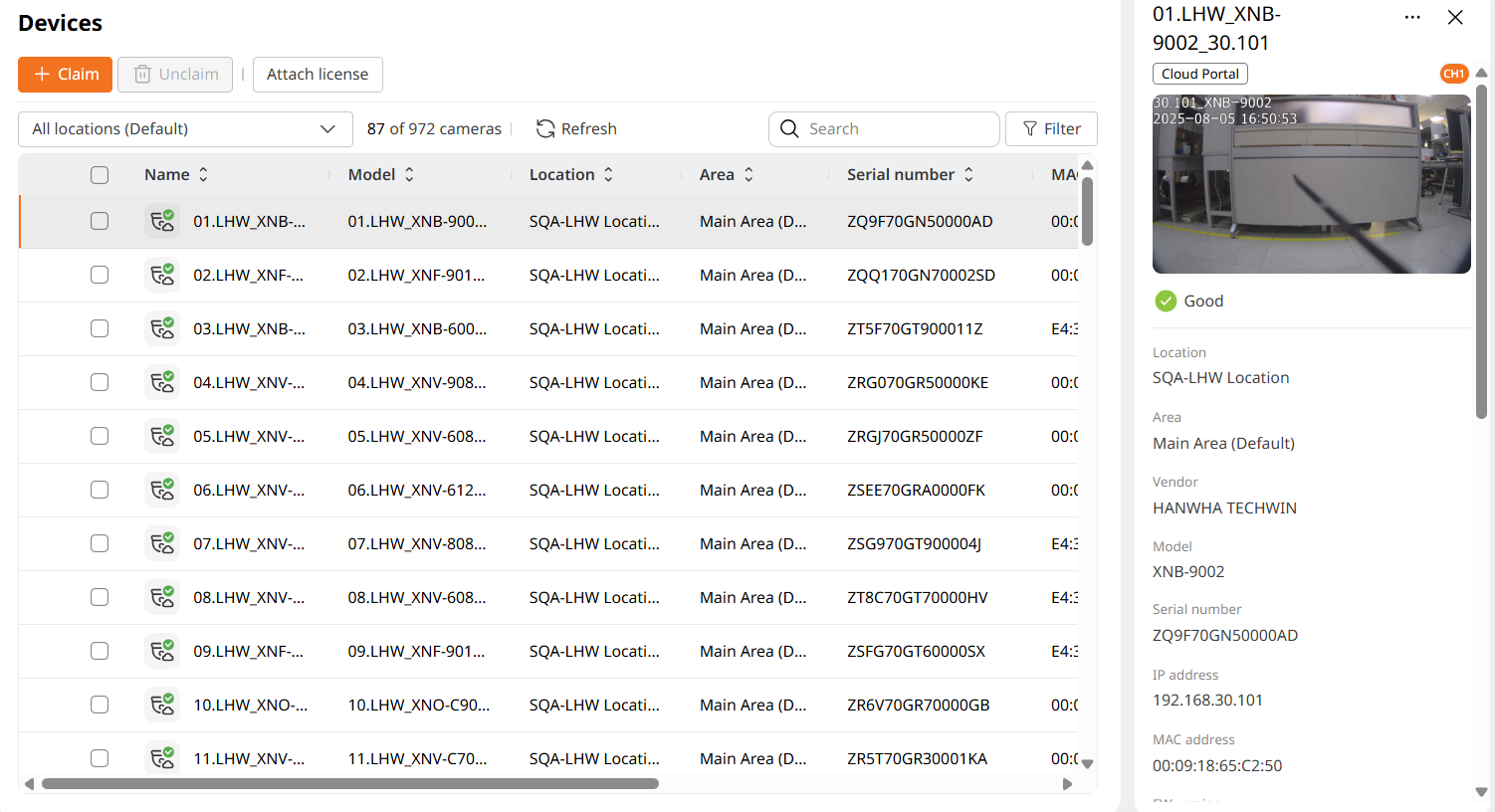Click the 87 of 972 cameras count

tap(434, 129)
